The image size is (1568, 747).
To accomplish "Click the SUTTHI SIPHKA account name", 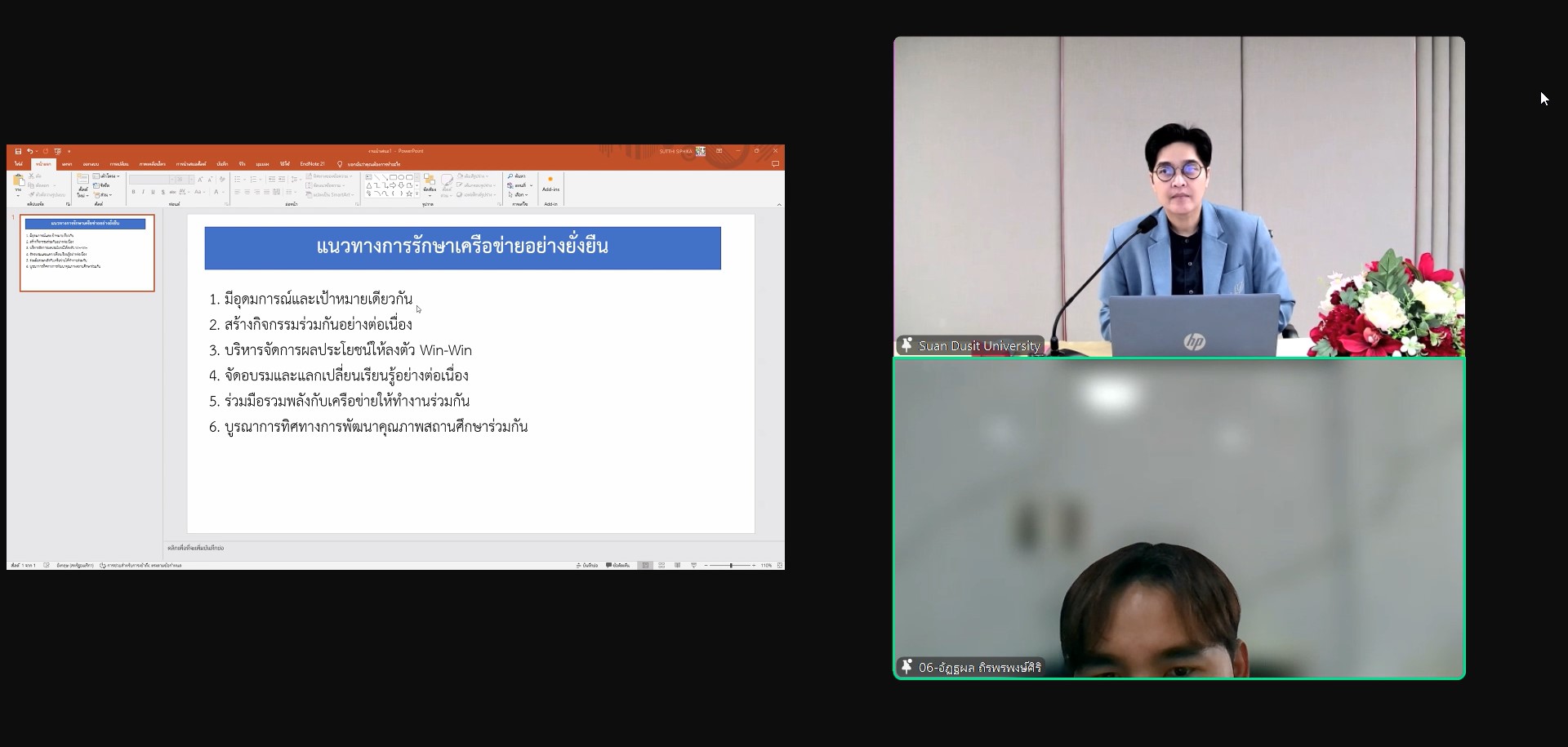I will (x=675, y=151).
